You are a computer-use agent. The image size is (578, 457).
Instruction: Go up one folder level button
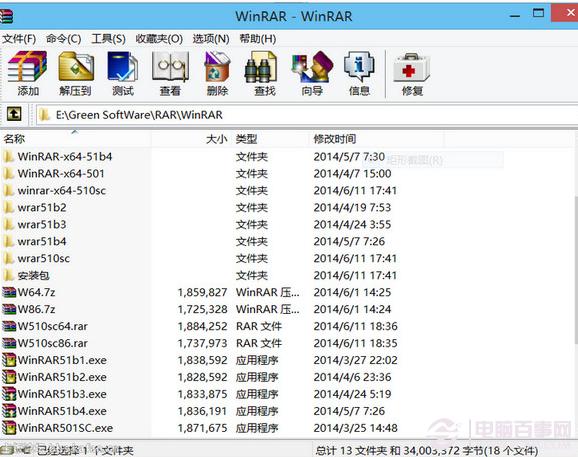click(x=14, y=114)
